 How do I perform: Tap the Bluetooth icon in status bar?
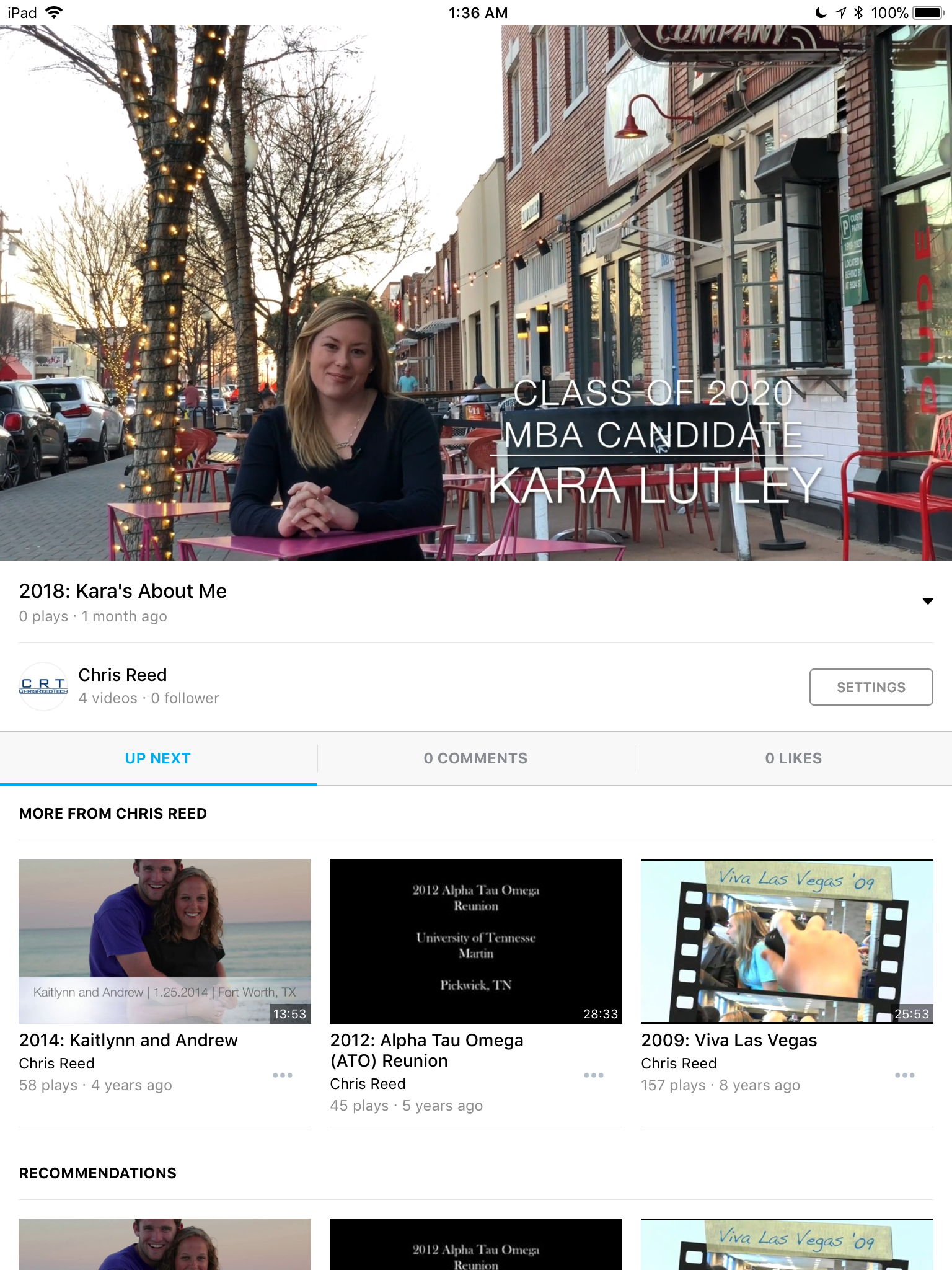point(858,12)
